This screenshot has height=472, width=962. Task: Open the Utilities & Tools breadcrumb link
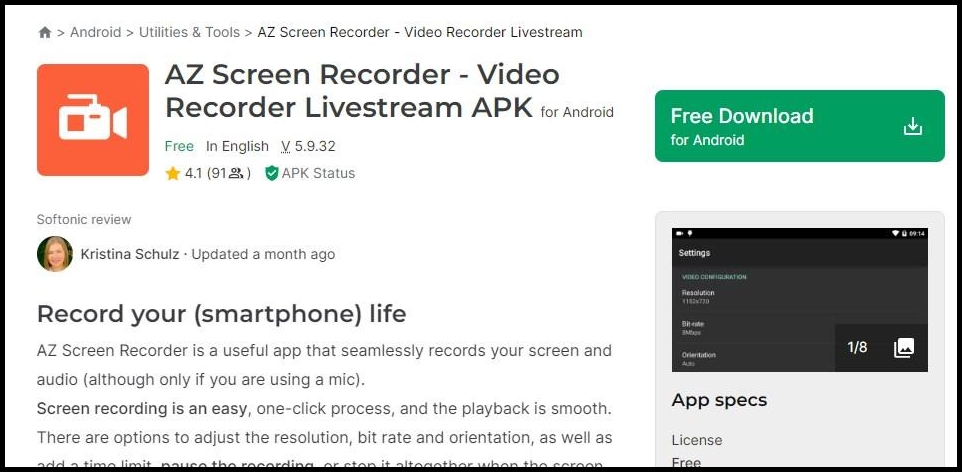(190, 33)
